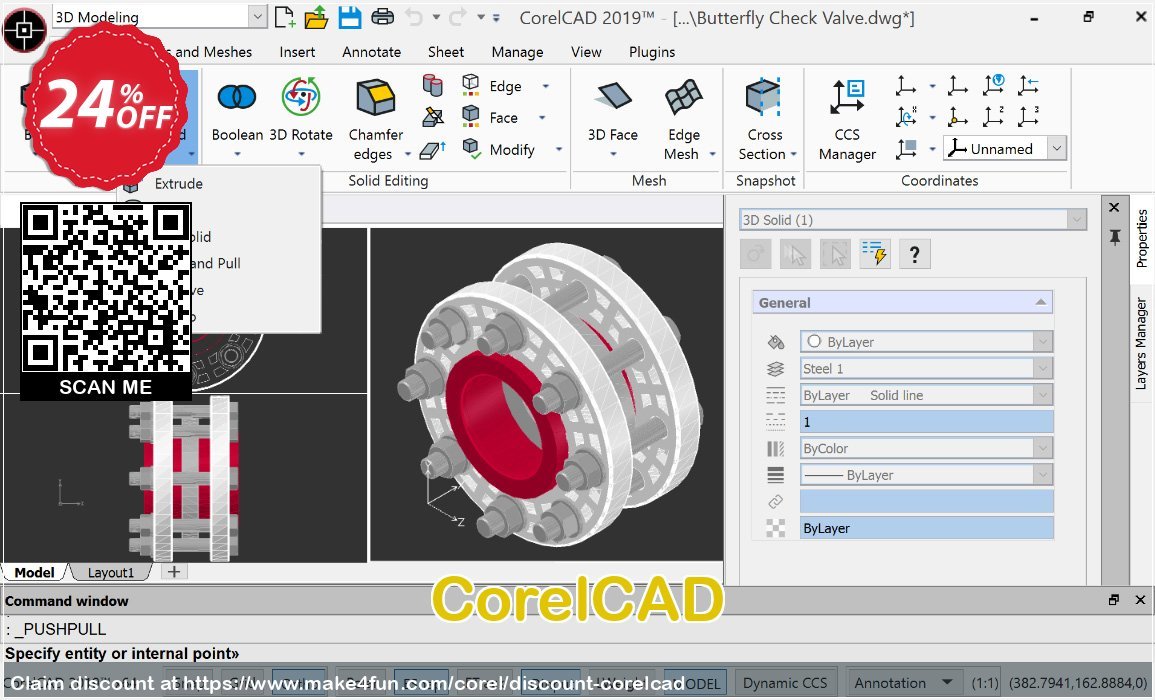The image size is (1155, 700).
Task: Toggle Dynamic CCS in status bar
Action: [784, 683]
